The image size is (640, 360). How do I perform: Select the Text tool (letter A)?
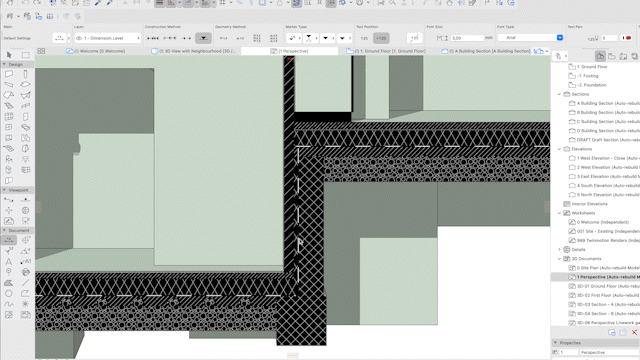click(9, 261)
